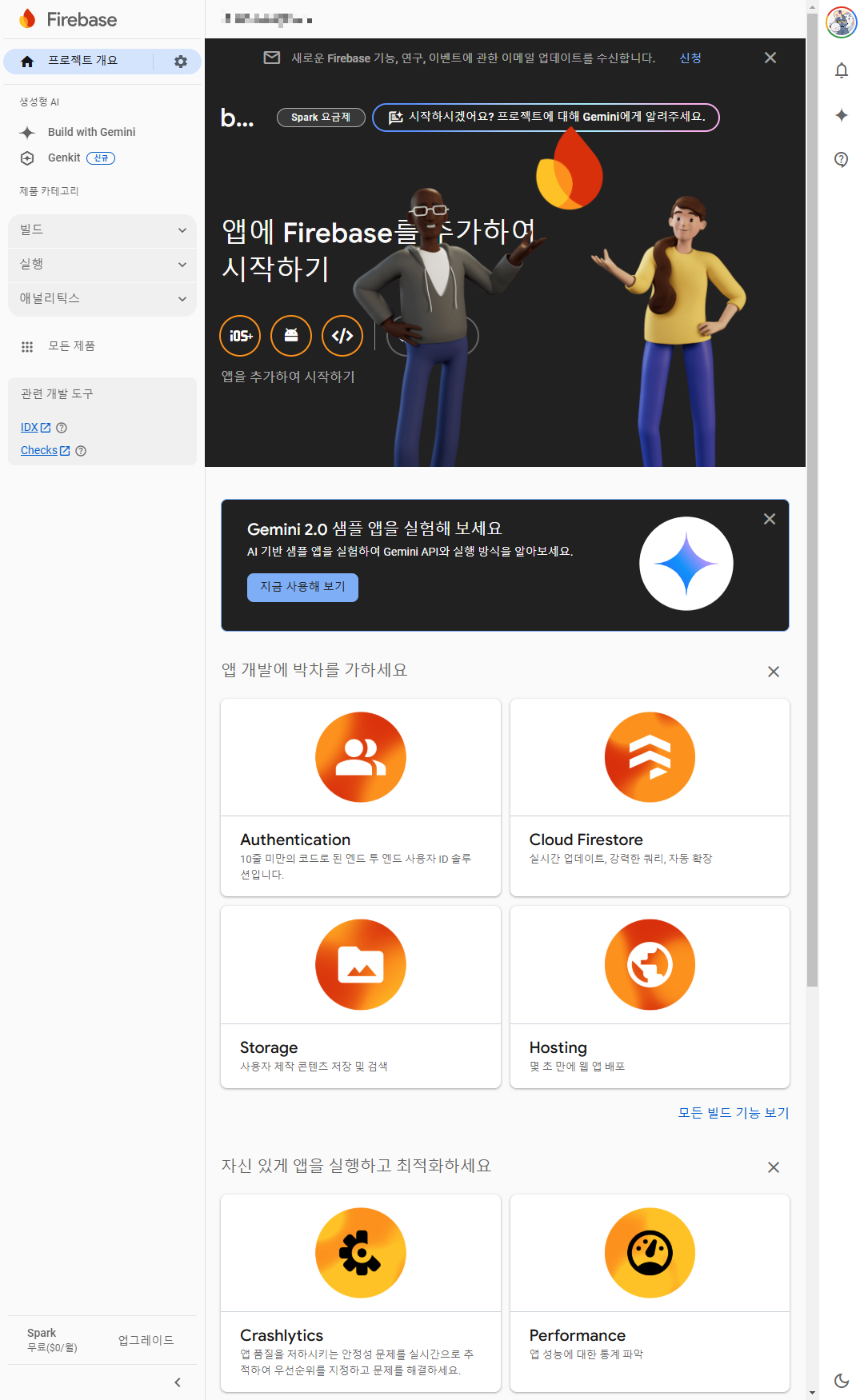
Task: Add a Web app
Action: click(342, 336)
